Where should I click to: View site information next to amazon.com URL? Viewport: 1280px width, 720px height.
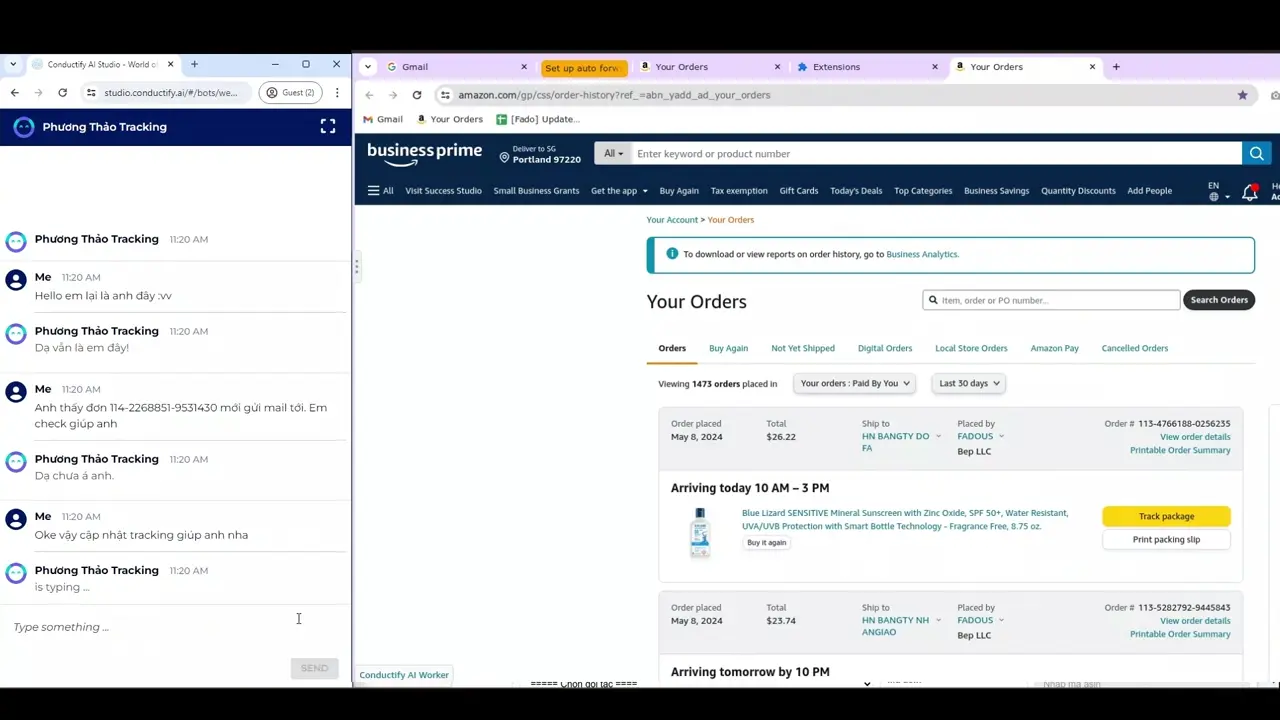pos(445,95)
